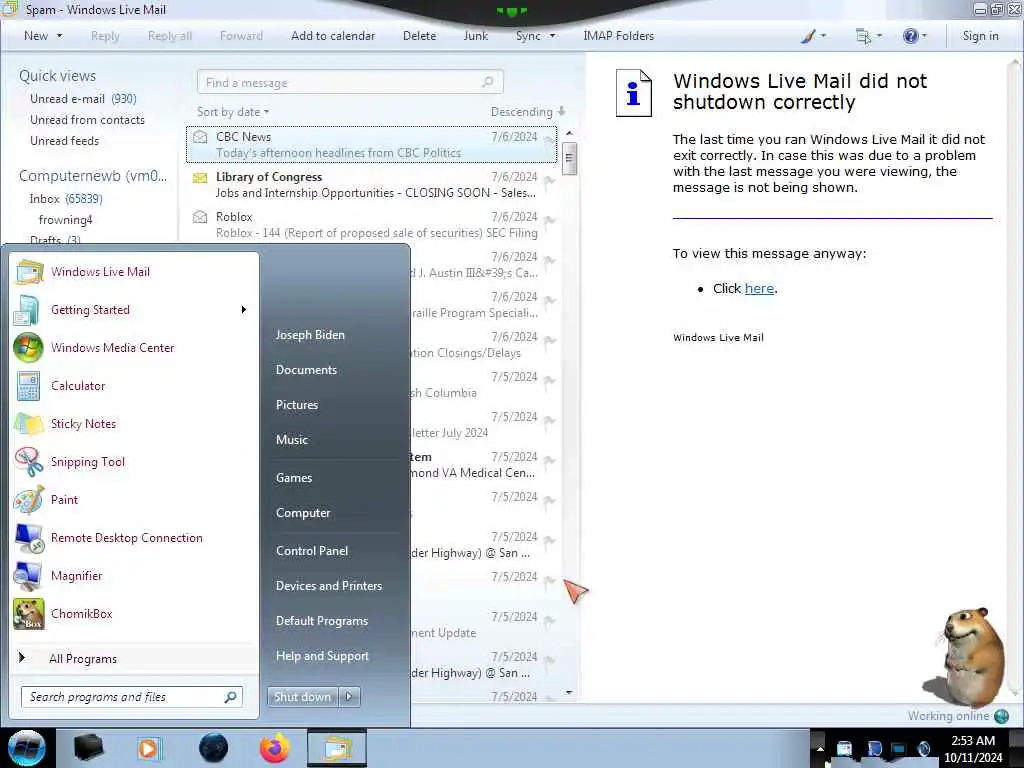Click Delete in the toolbar
The height and width of the screenshot is (768, 1024).
[419, 36]
